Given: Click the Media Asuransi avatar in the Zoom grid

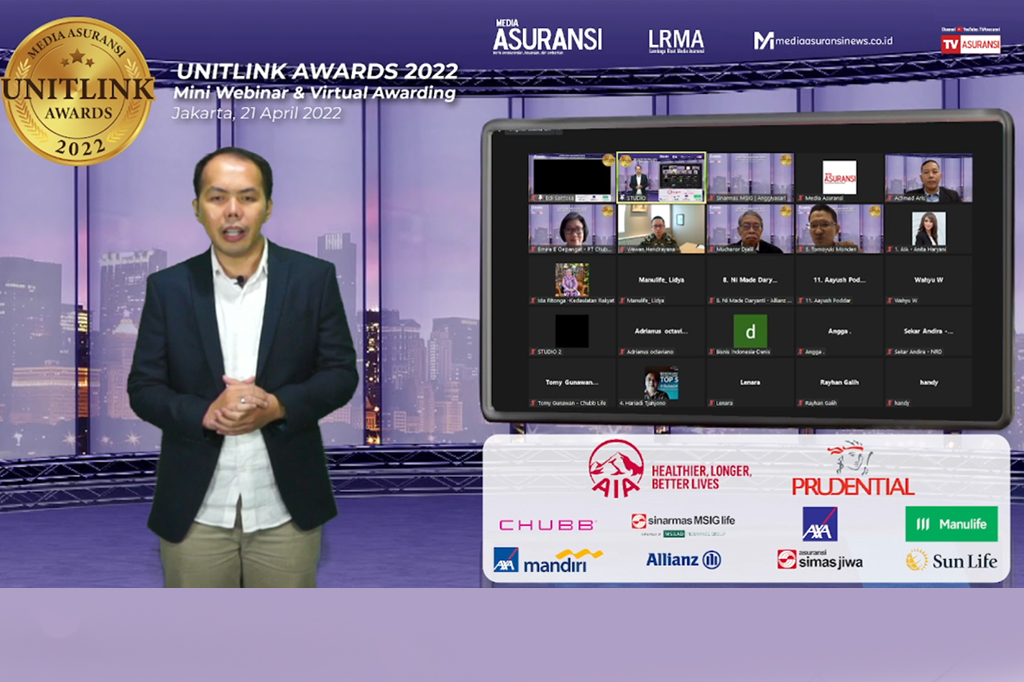Looking at the screenshot, I should [839, 177].
